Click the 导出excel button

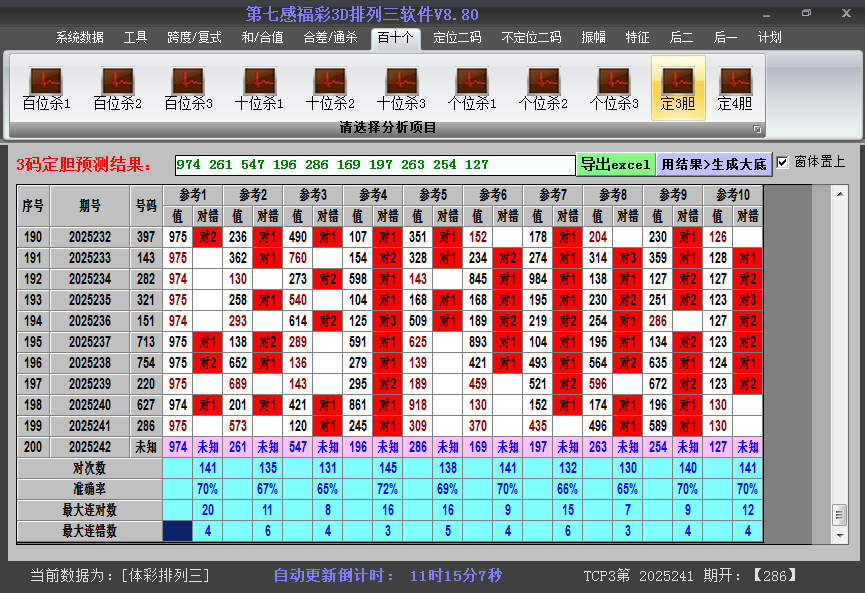615,164
